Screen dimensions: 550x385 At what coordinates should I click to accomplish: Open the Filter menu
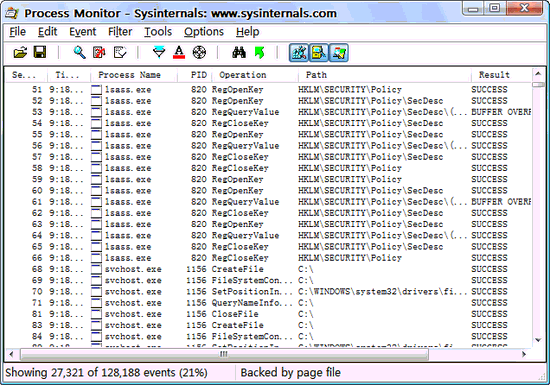coord(120,32)
